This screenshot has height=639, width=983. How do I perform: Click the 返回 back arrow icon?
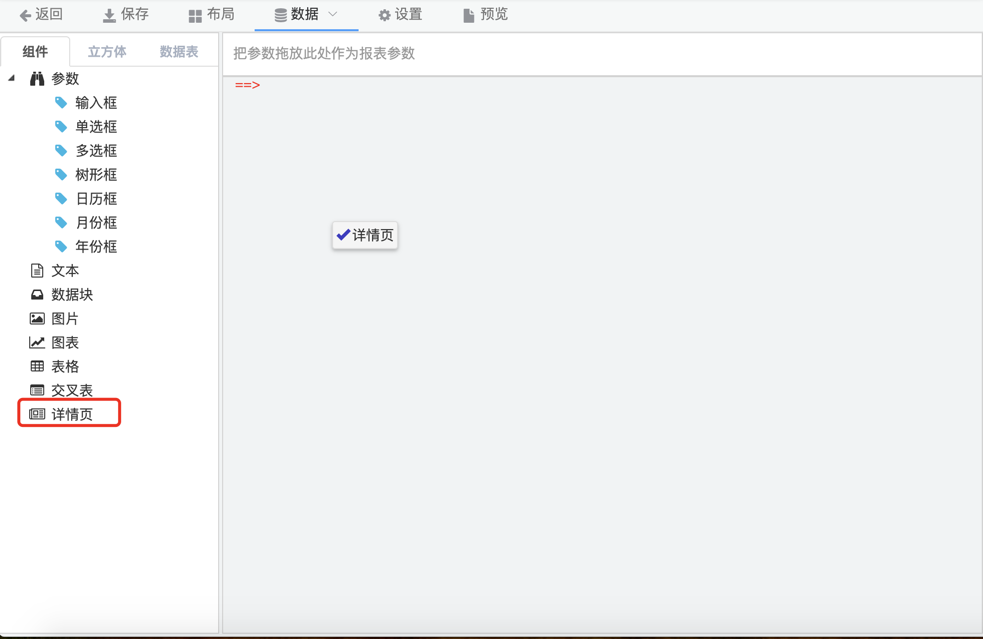[x=25, y=15]
